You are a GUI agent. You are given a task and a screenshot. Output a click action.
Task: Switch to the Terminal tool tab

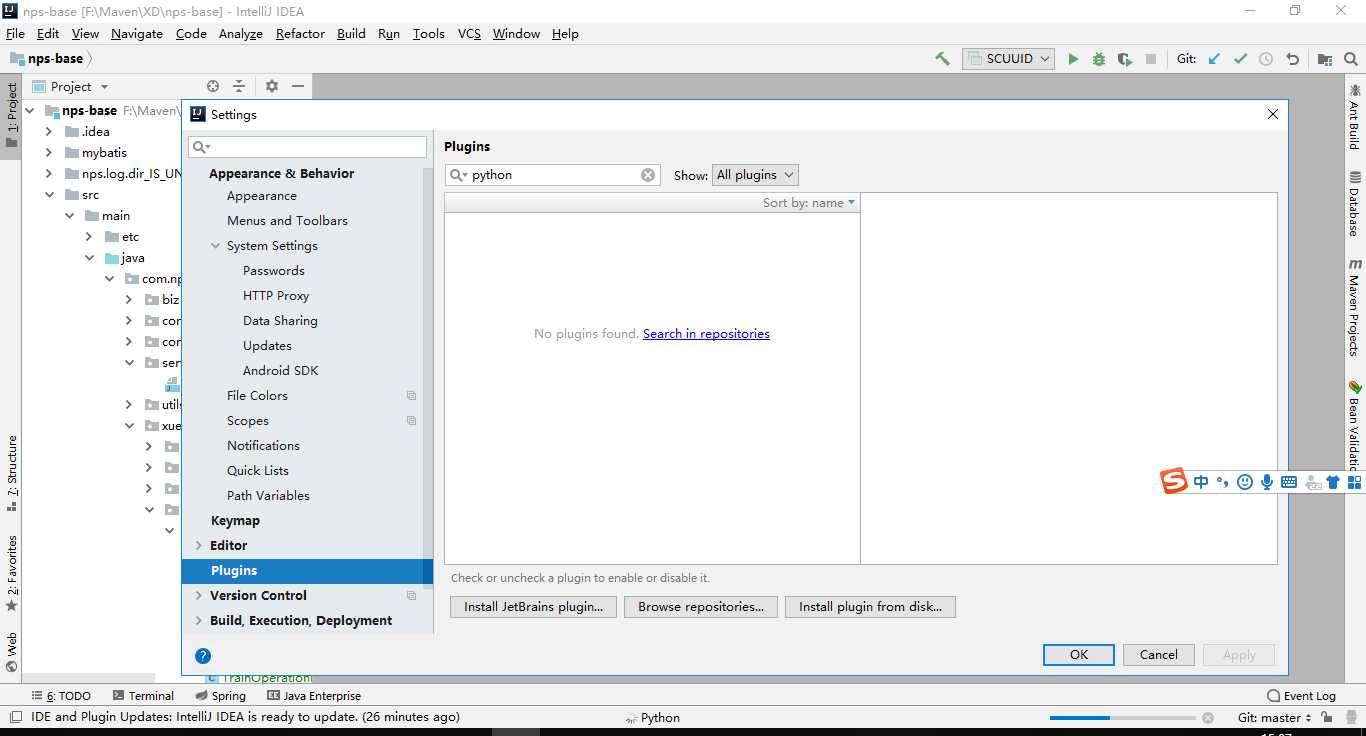(x=143, y=696)
